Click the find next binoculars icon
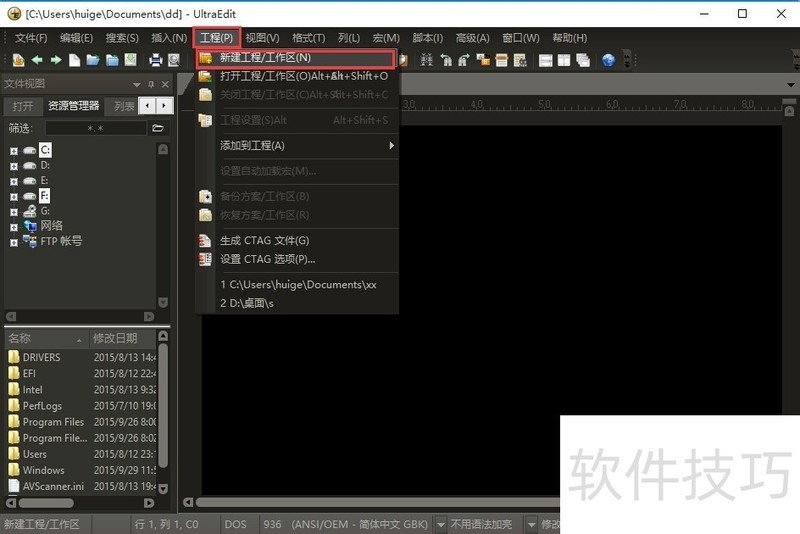 (x=464, y=60)
